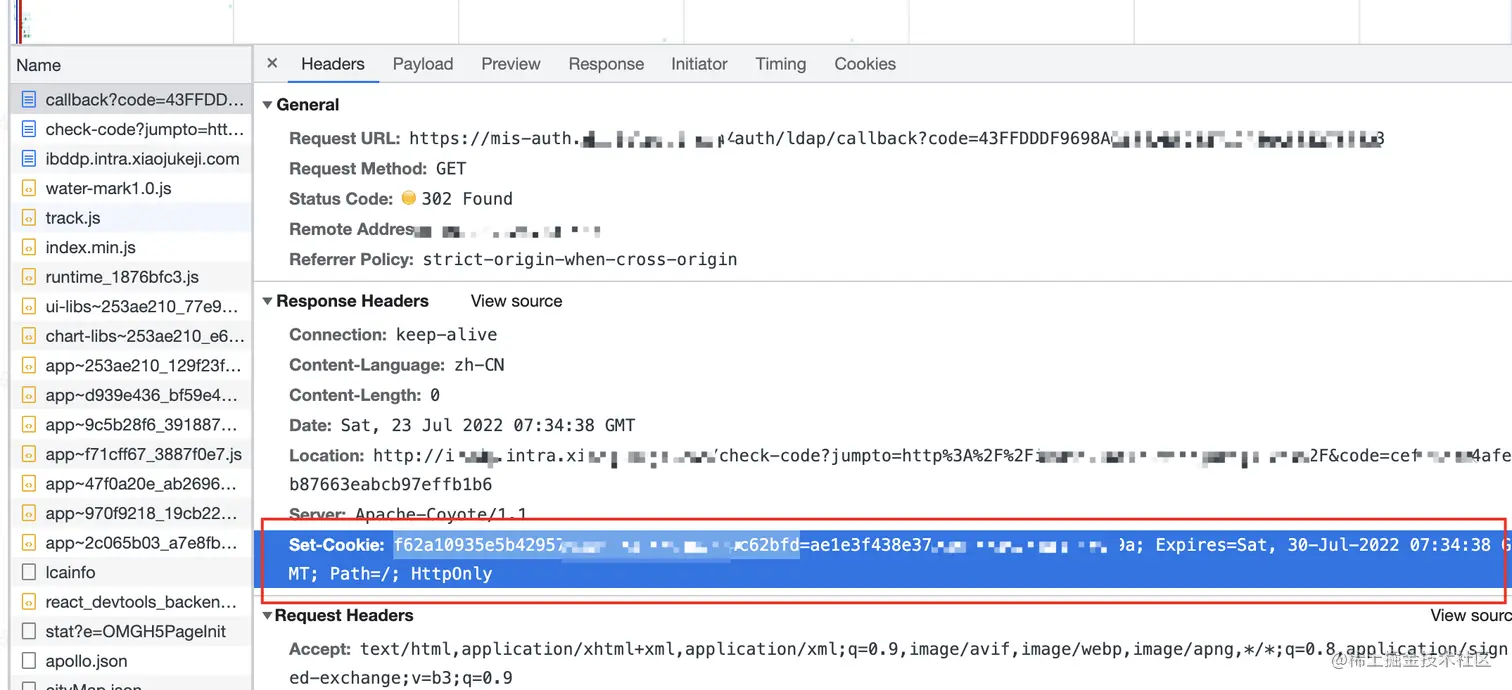The height and width of the screenshot is (690, 1512).
Task: Click the Content-Language zh-CN header
Action: 397,365
